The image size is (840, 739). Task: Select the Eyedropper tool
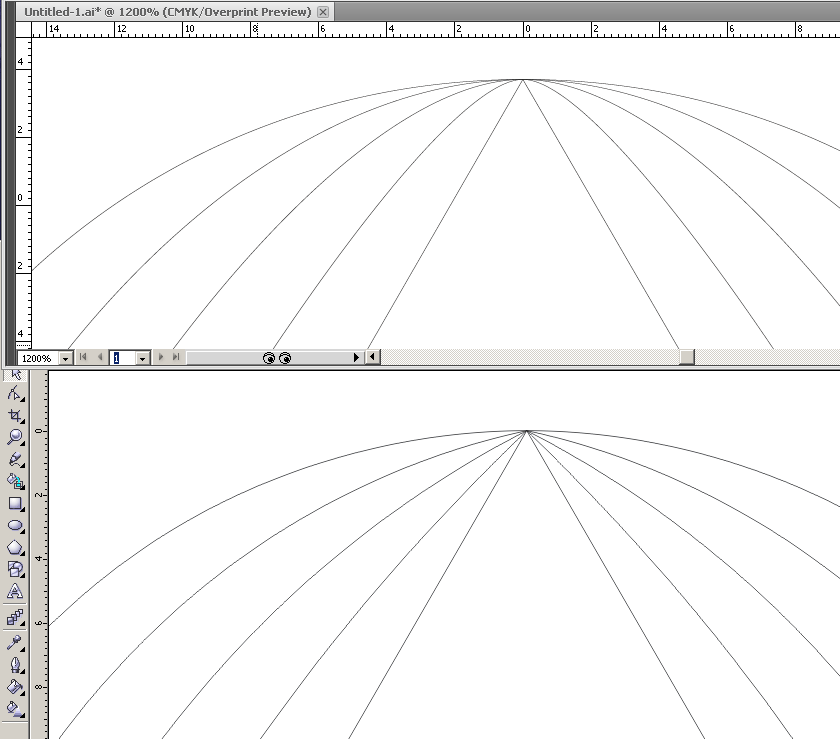pos(15,642)
